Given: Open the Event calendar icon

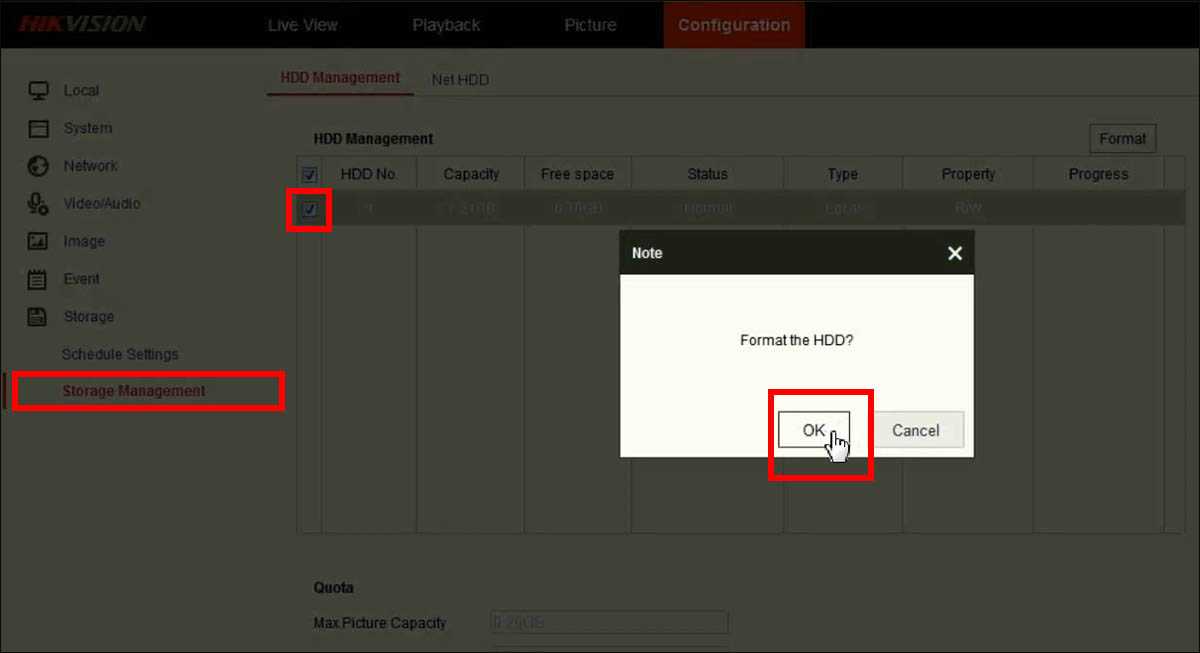Looking at the screenshot, I should (38, 279).
